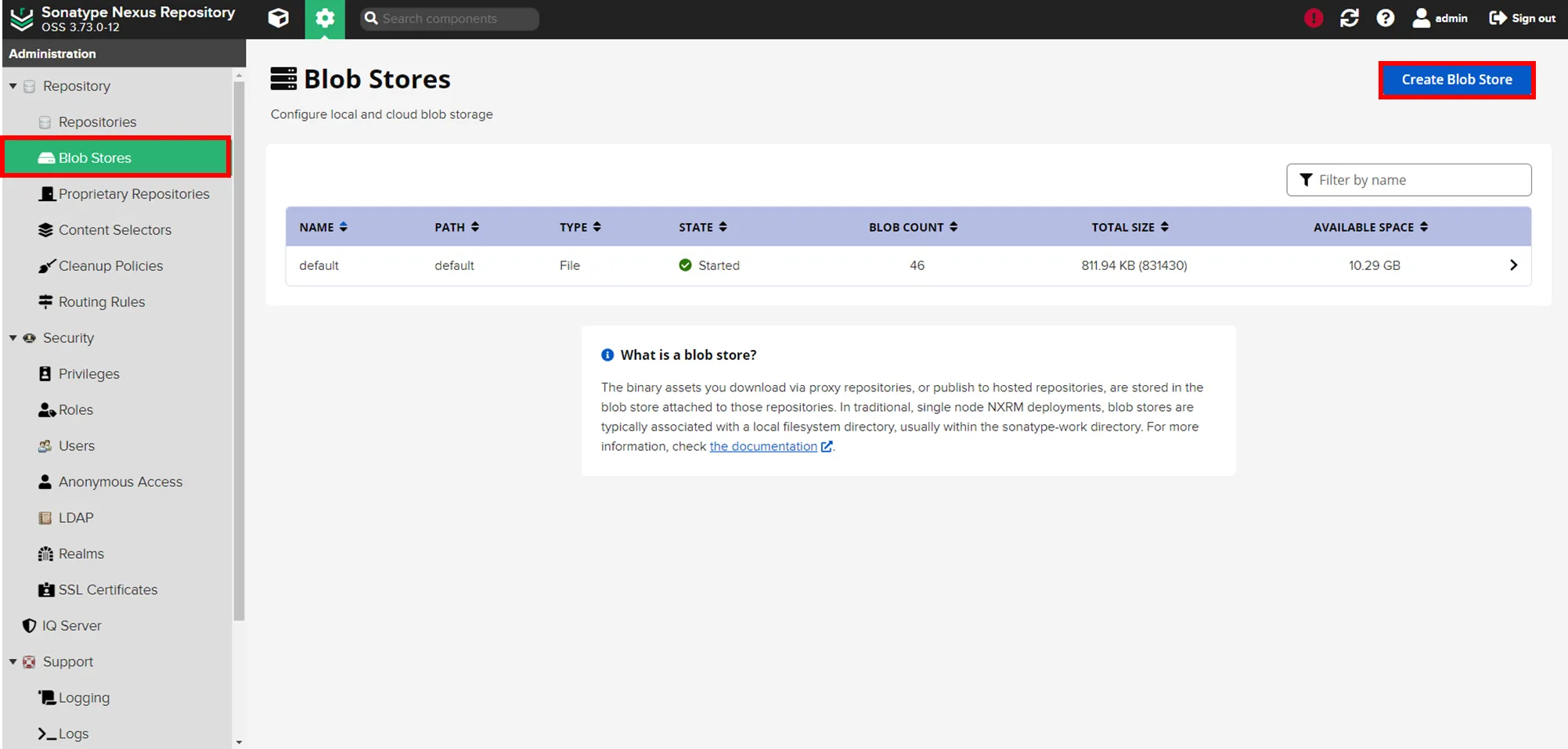The width and height of the screenshot is (1568, 749).
Task: Click the Repositories database icon
Action: click(45, 122)
